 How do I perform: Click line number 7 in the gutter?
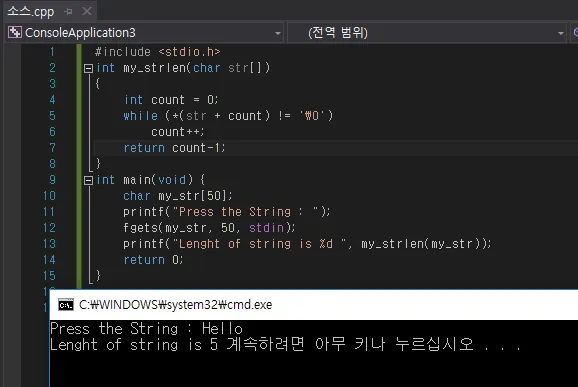(52, 148)
